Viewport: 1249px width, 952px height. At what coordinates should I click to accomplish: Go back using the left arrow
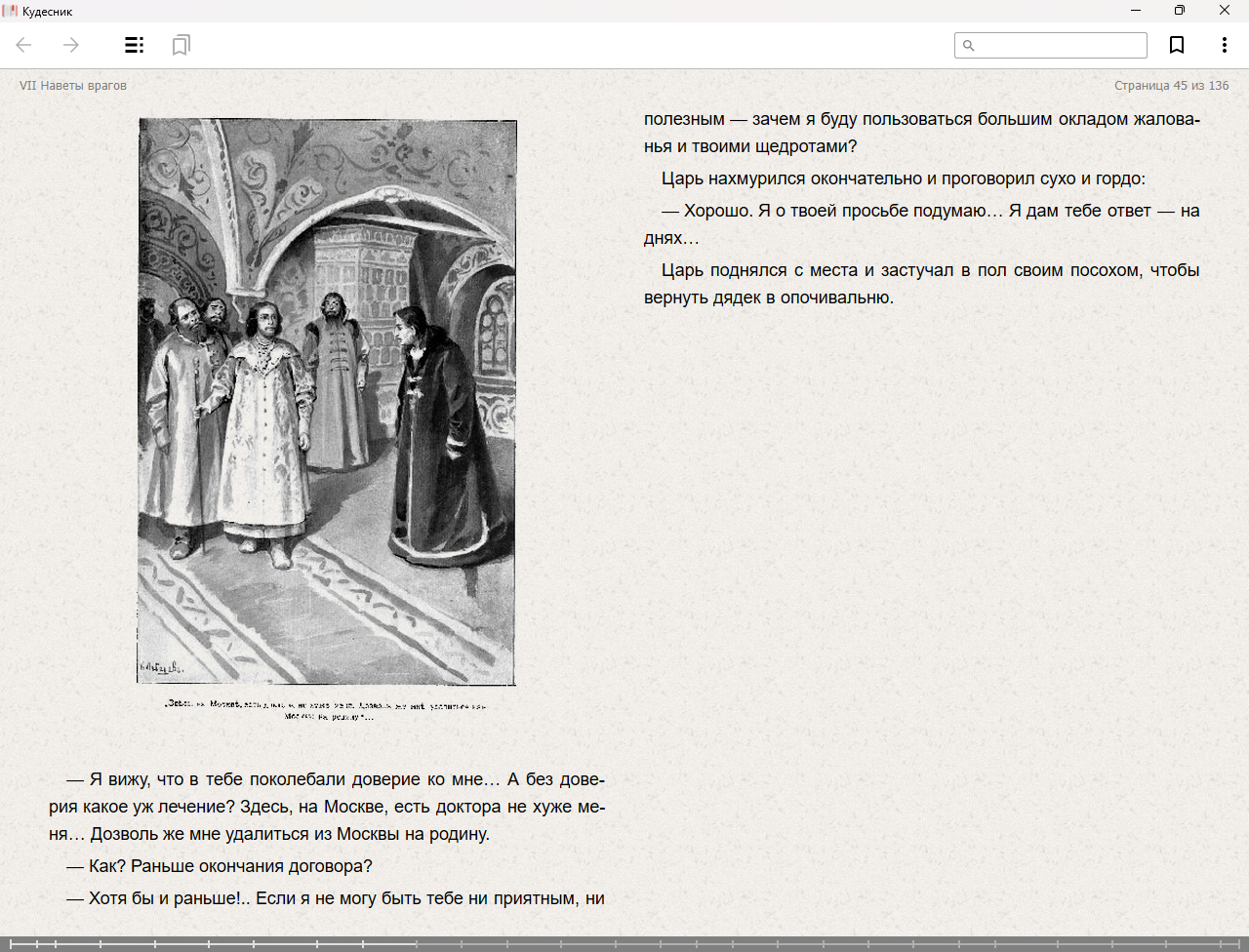(x=24, y=45)
